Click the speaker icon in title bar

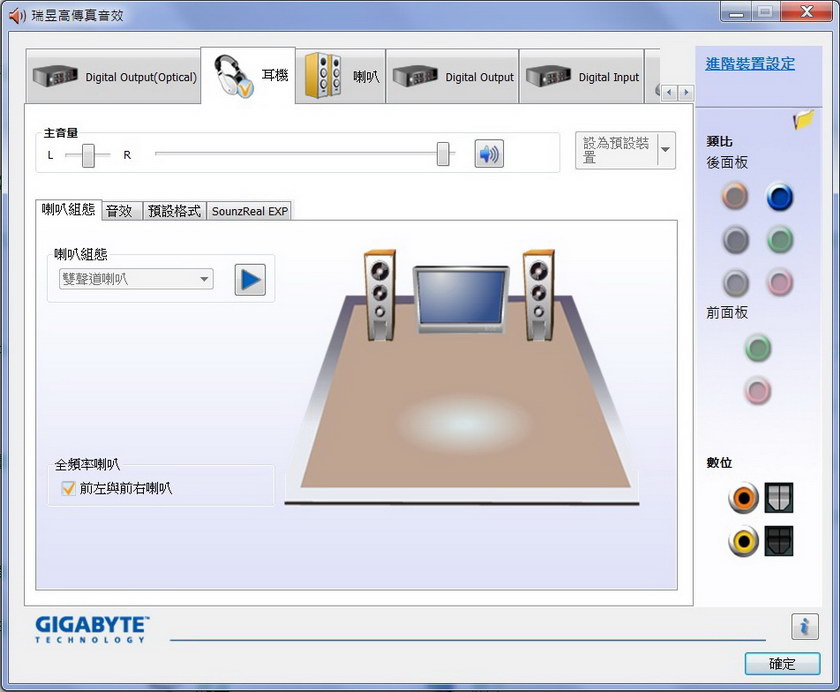17,16
